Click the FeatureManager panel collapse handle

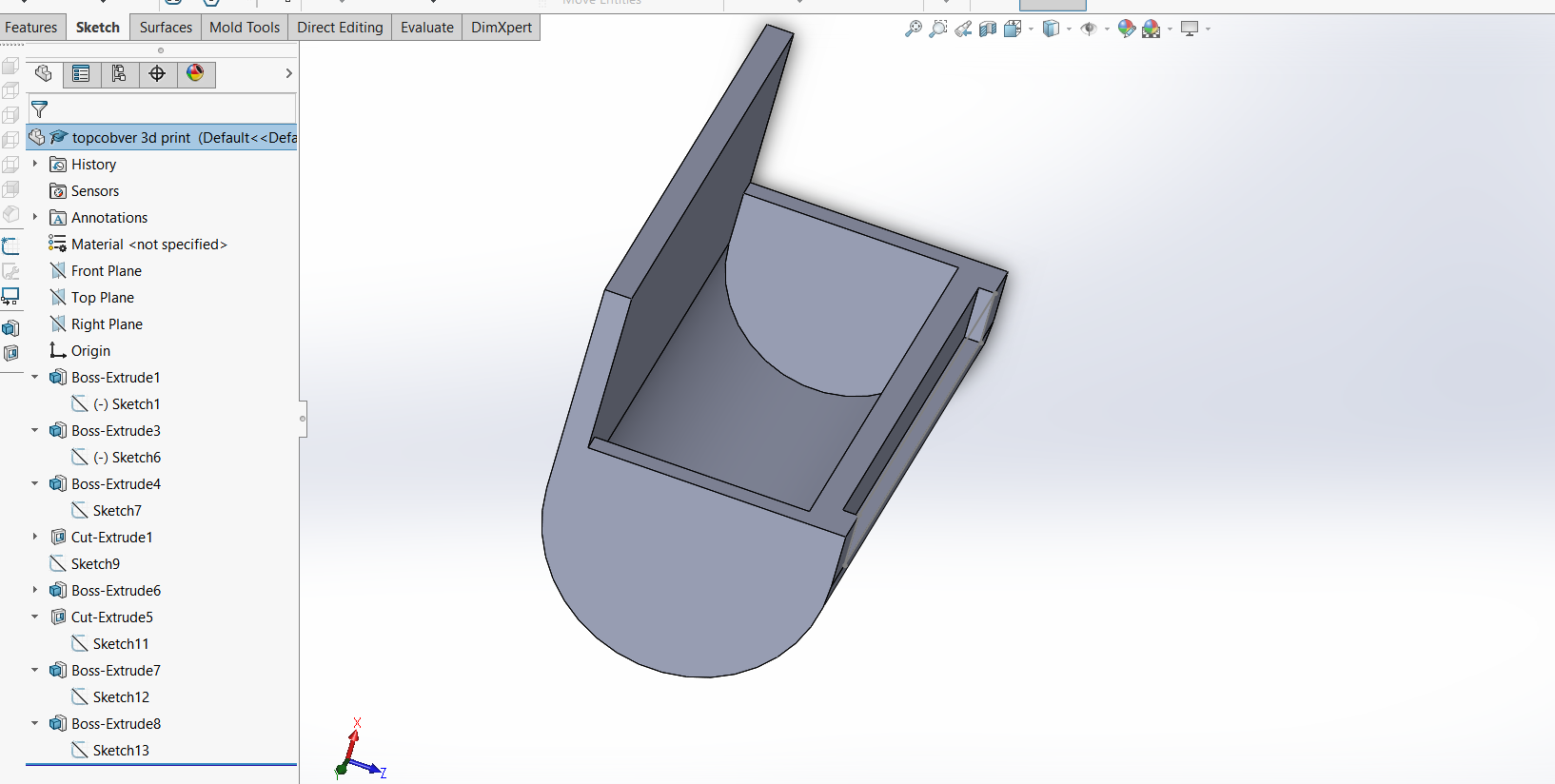click(303, 418)
